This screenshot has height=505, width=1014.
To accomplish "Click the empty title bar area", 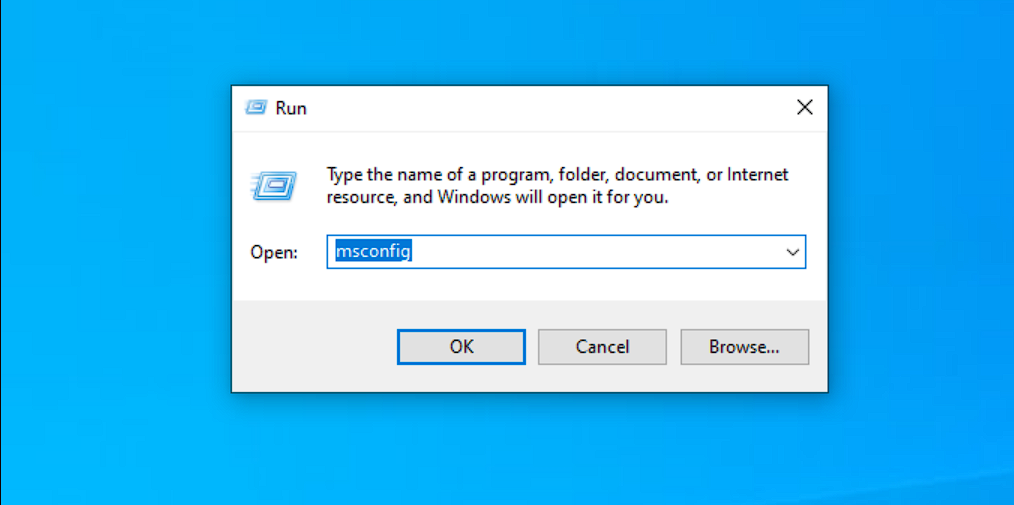I will 540,108.
